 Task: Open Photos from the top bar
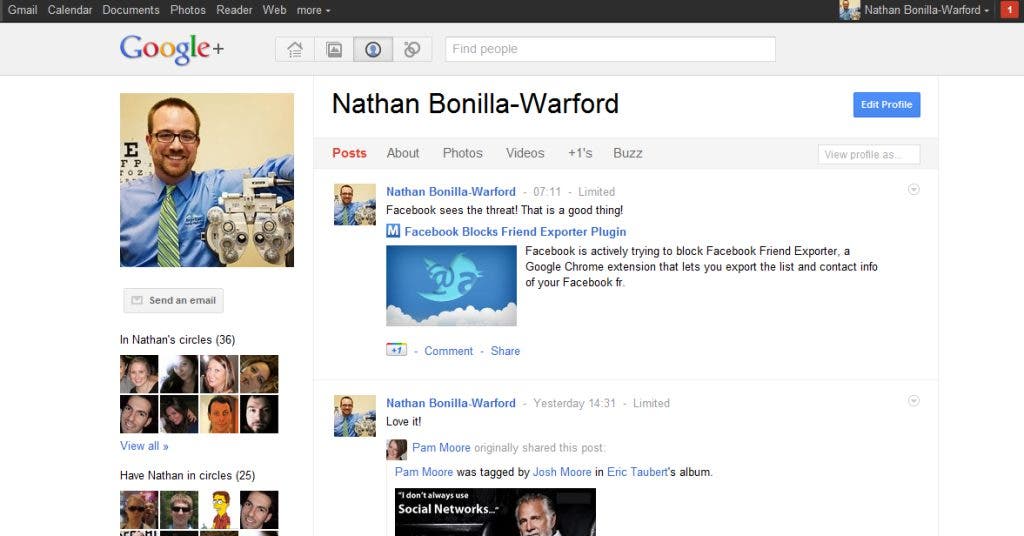click(x=187, y=10)
